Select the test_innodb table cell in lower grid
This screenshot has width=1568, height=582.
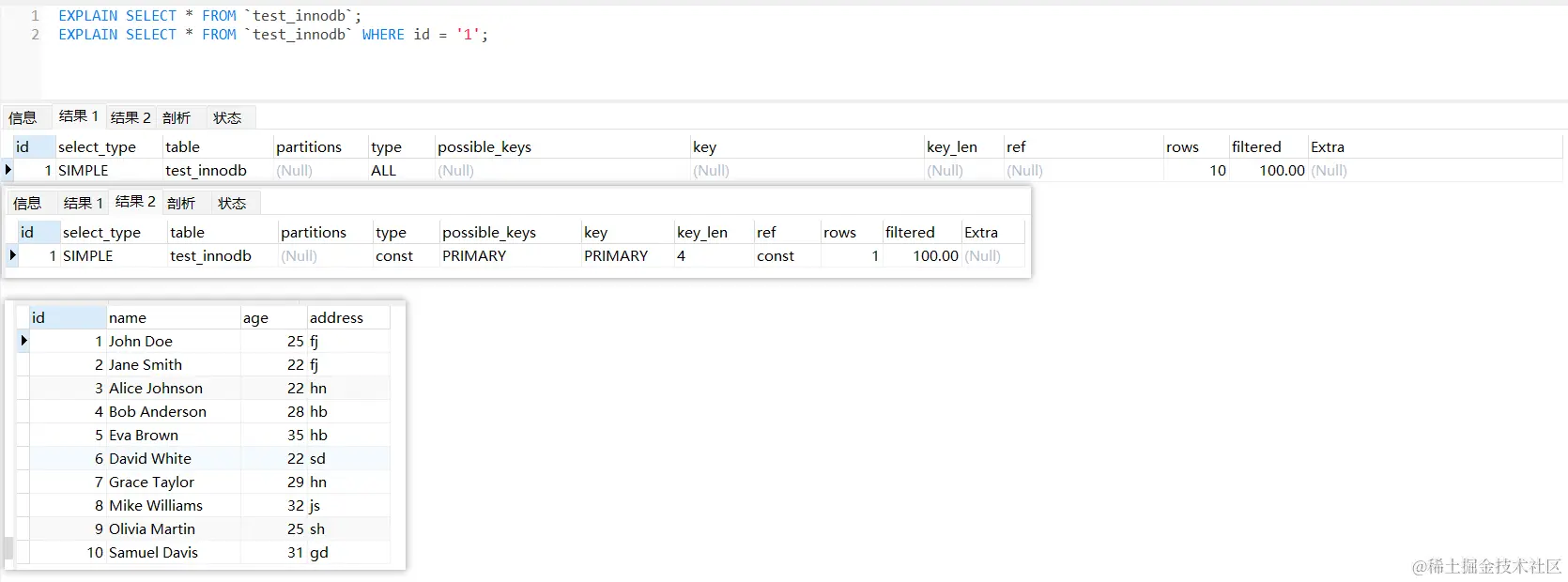[x=223, y=255]
